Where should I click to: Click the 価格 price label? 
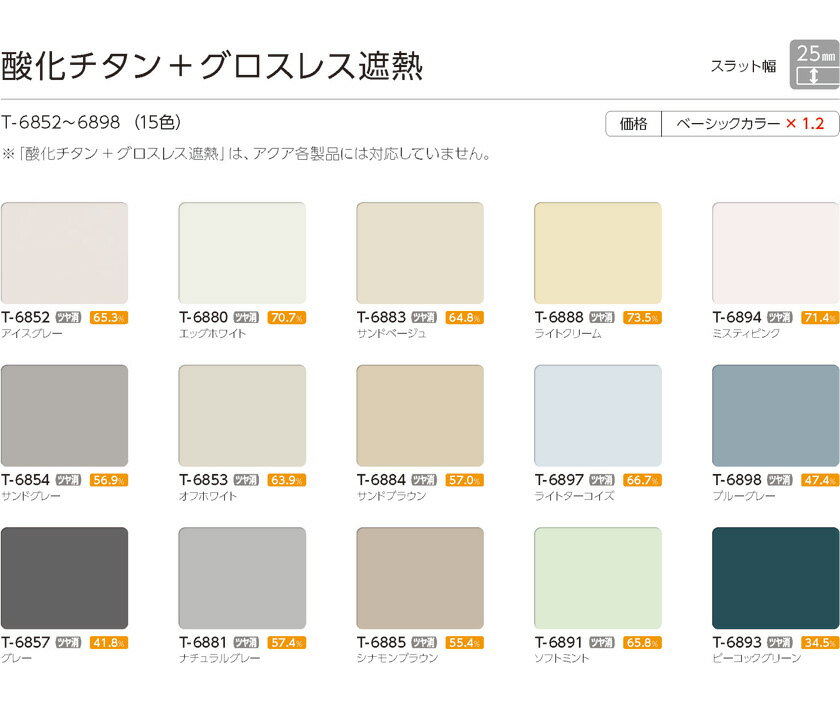[634, 124]
